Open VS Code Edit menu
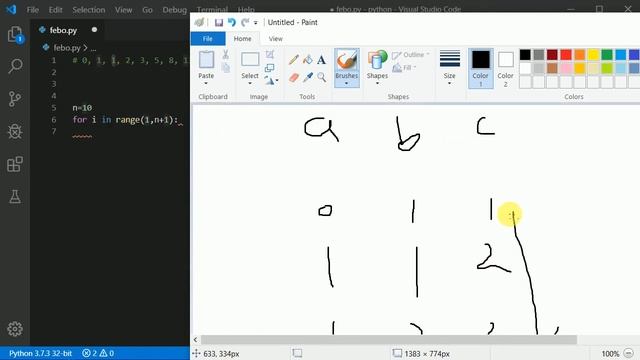The width and height of the screenshot is (640, 360). 56,10
